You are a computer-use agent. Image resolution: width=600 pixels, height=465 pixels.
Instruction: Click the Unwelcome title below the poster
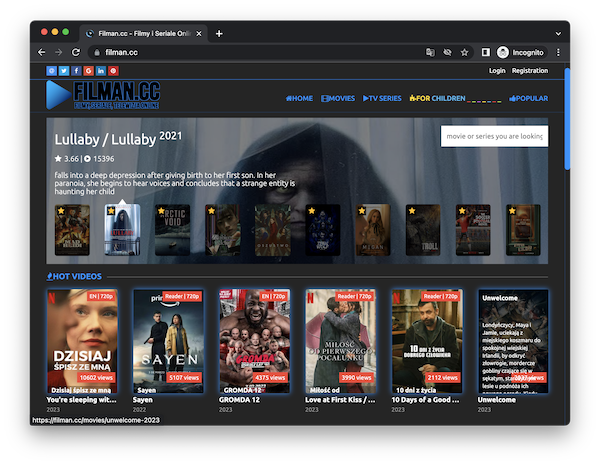(x=497, y=400)
